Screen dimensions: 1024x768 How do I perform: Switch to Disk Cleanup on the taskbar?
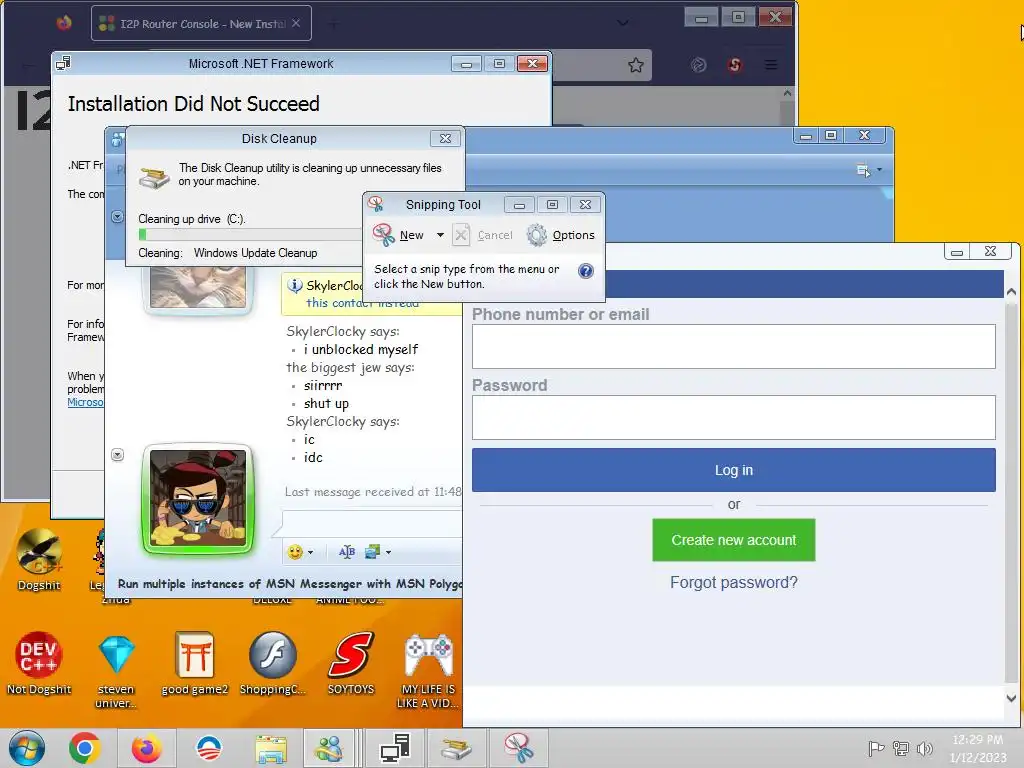pos(456,748)
